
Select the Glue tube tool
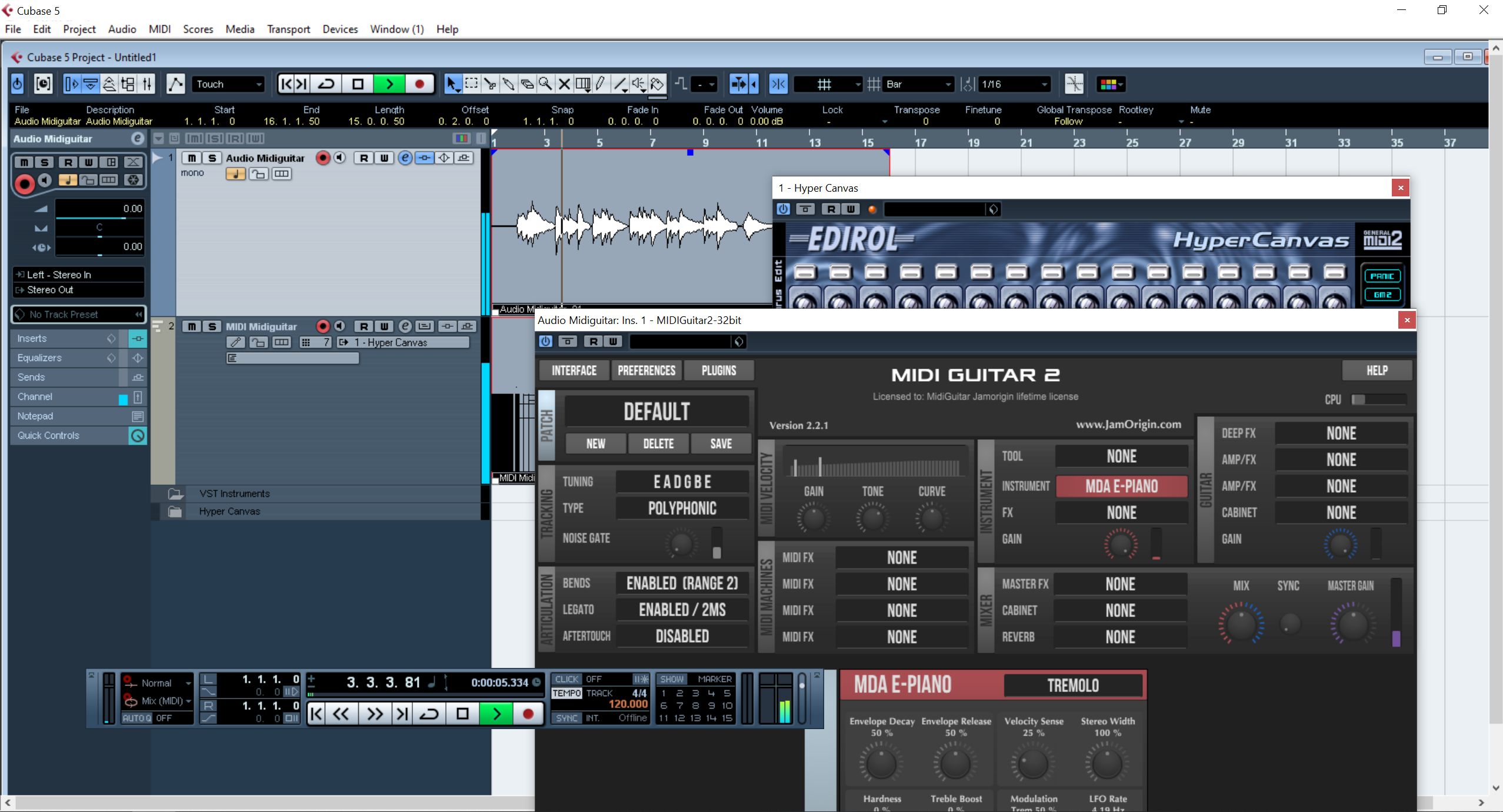click(508, 84)
